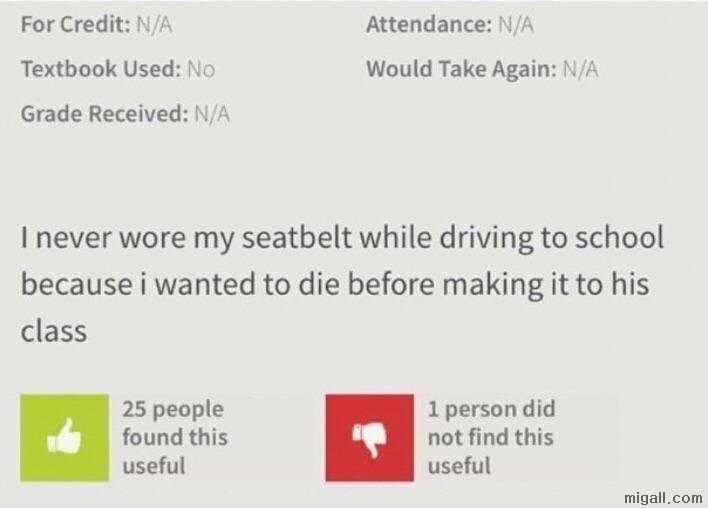The image size is (708, 508).
Task: Click the Would Take Again label
Action: point(461,69)
